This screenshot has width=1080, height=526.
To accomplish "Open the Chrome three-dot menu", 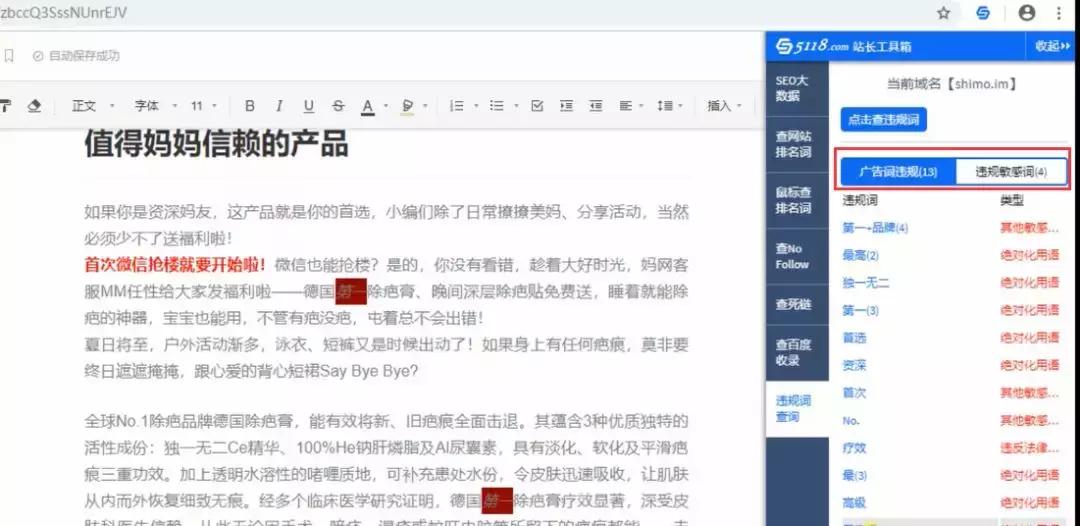I will [1059, 13].
